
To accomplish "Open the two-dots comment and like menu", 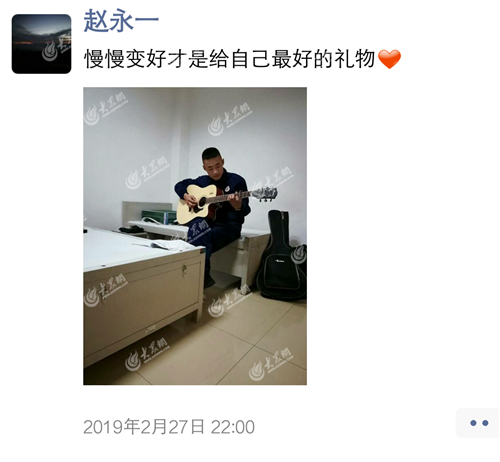I will (478, 423).
